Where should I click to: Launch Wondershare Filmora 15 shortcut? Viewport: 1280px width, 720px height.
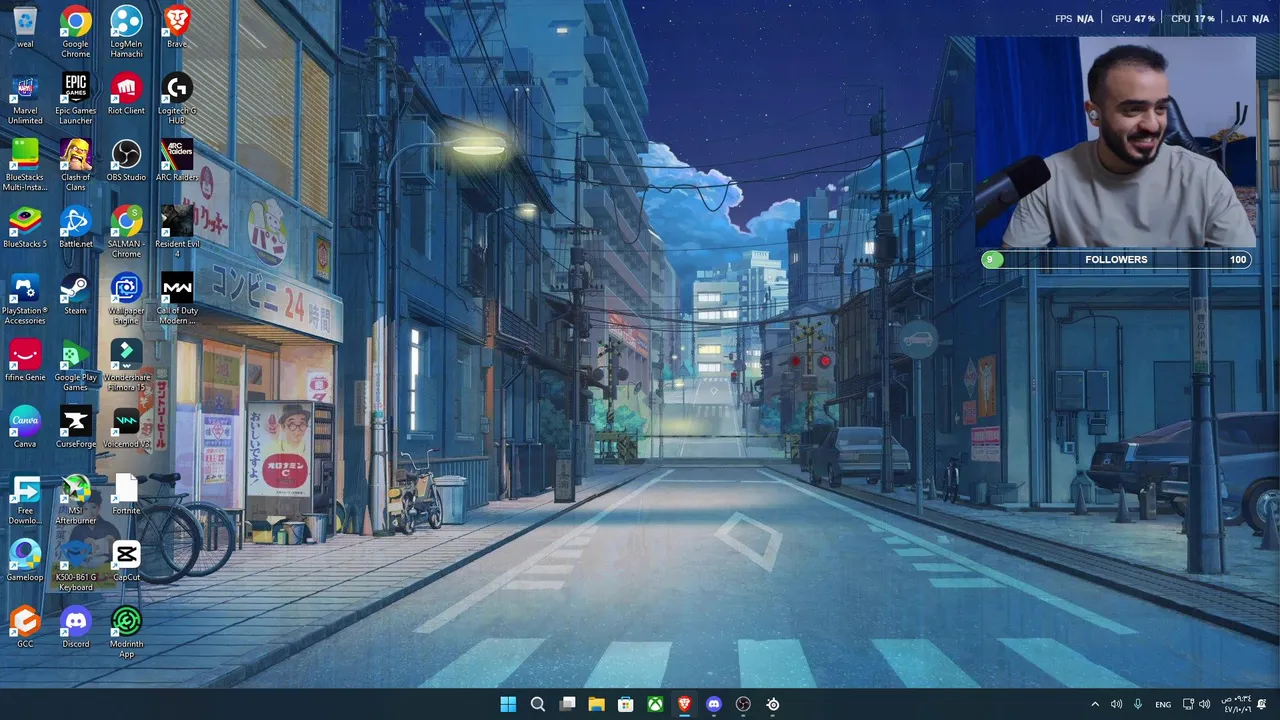click(x=126, y=365)
